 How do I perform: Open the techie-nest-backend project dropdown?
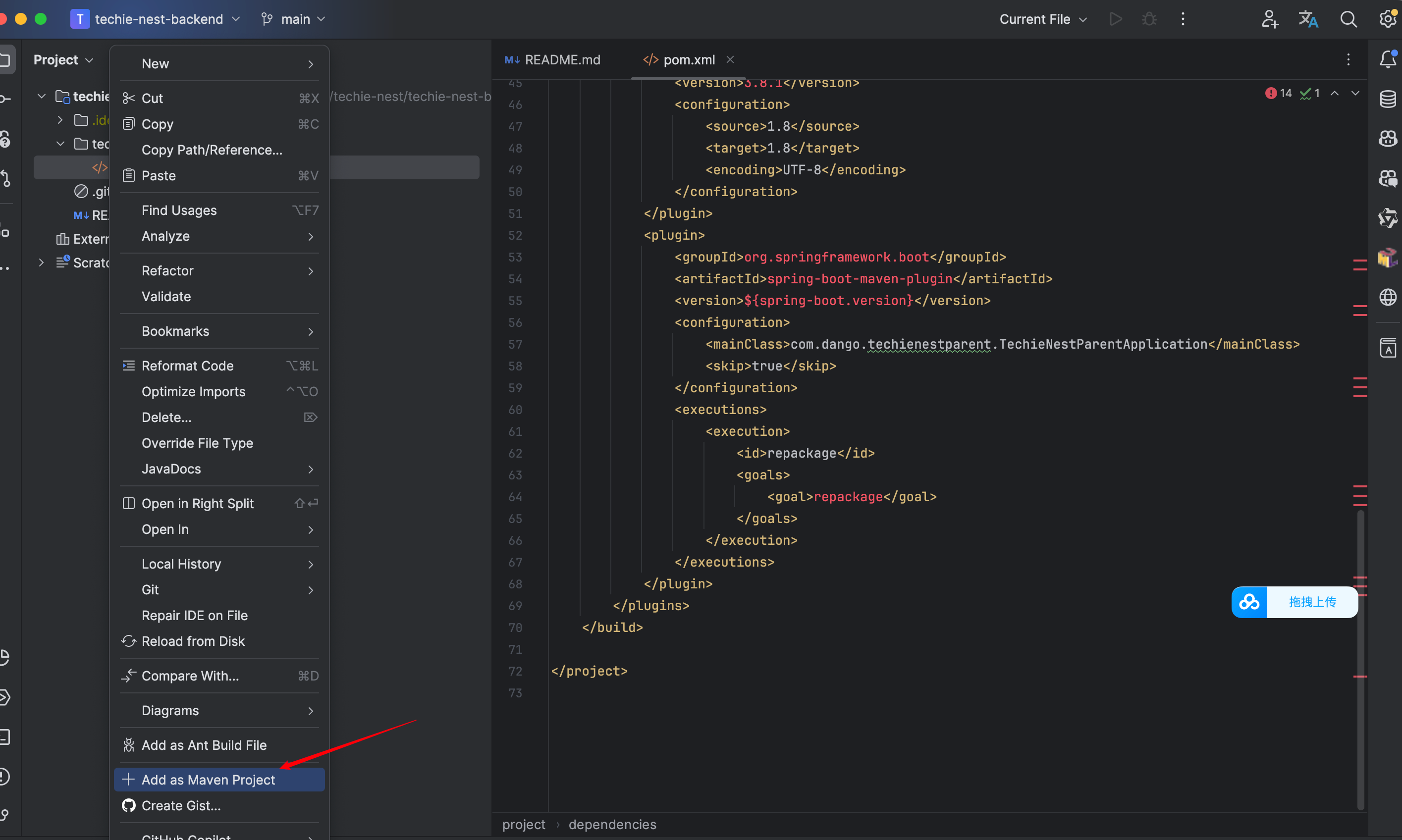155,19
